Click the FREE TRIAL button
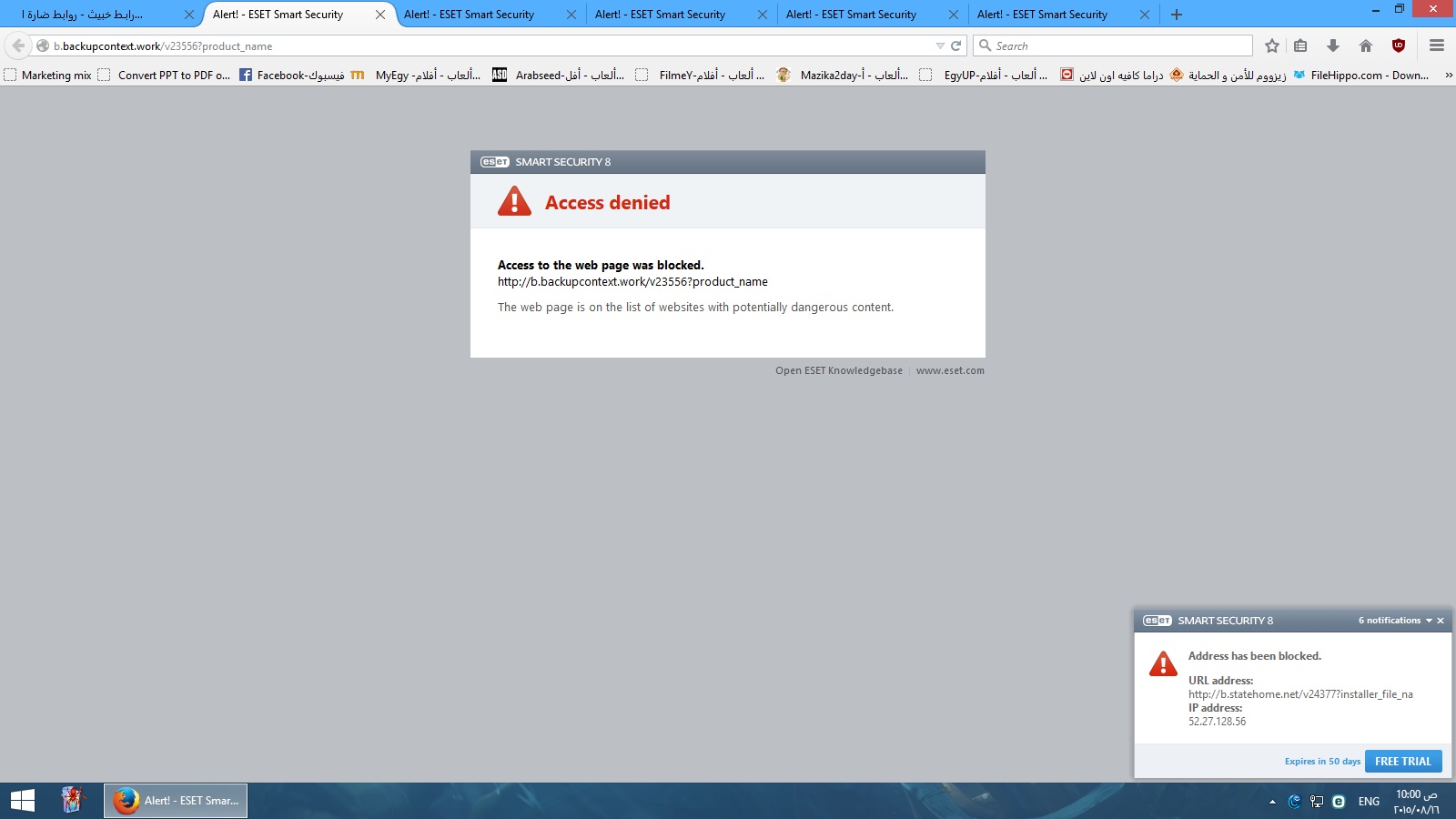The width and height of the screenshot is (1456, 819). coord(1403,762)
